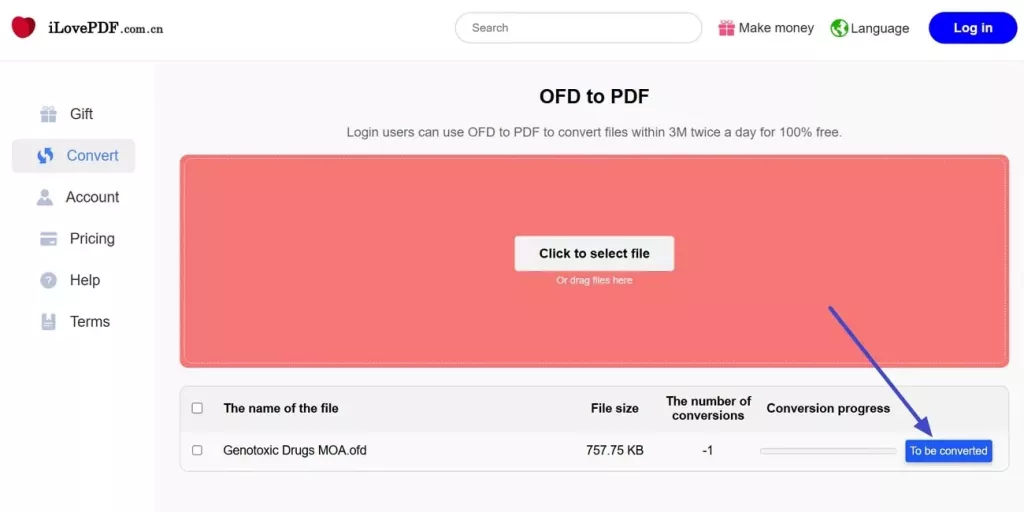Toggle the select-all files checkbox
This screenshot has width=1024, height=512.
pos(197,408)
